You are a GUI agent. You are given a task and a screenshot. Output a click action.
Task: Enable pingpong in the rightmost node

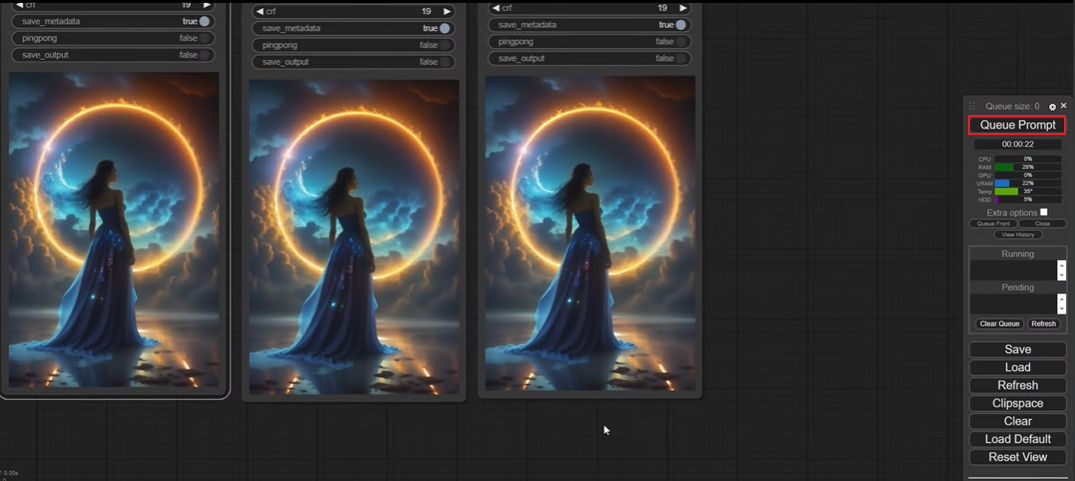point(680,42)
